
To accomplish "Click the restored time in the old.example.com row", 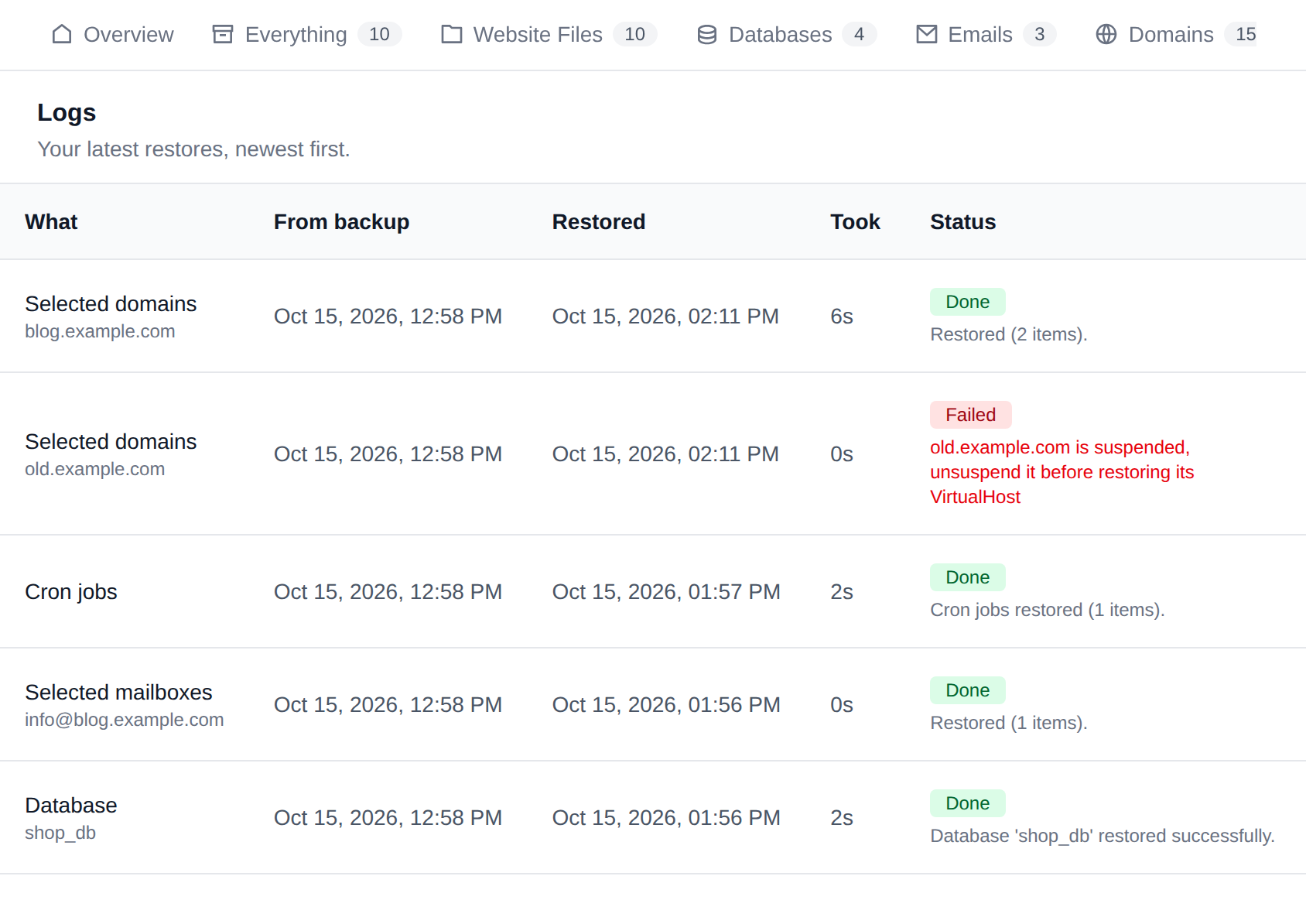I will point(665,454).
